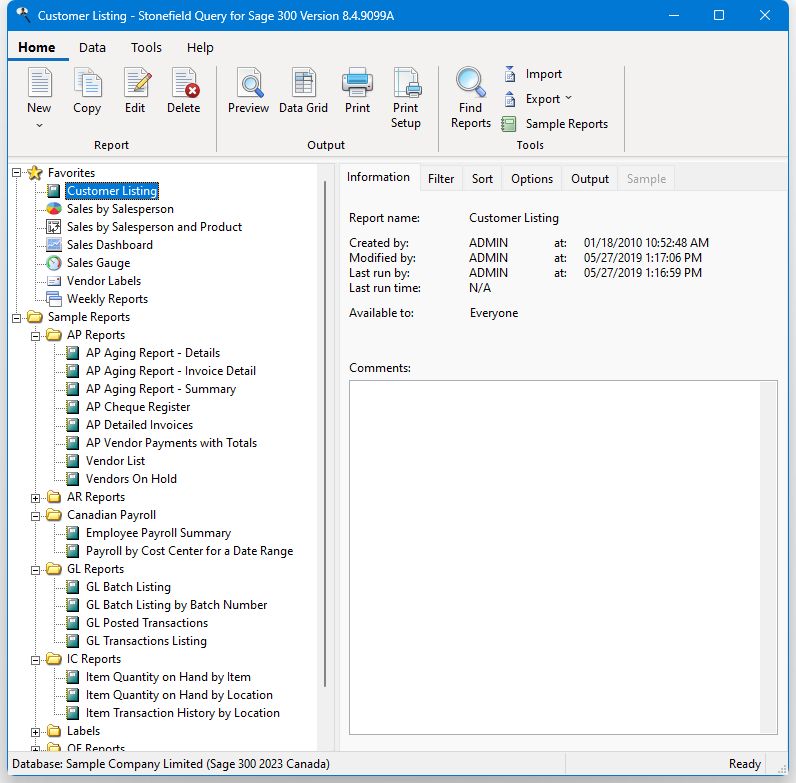Click the Vendor Labels icon
The width and height of the screenshot is (796, 783).
tap(54, 281)
